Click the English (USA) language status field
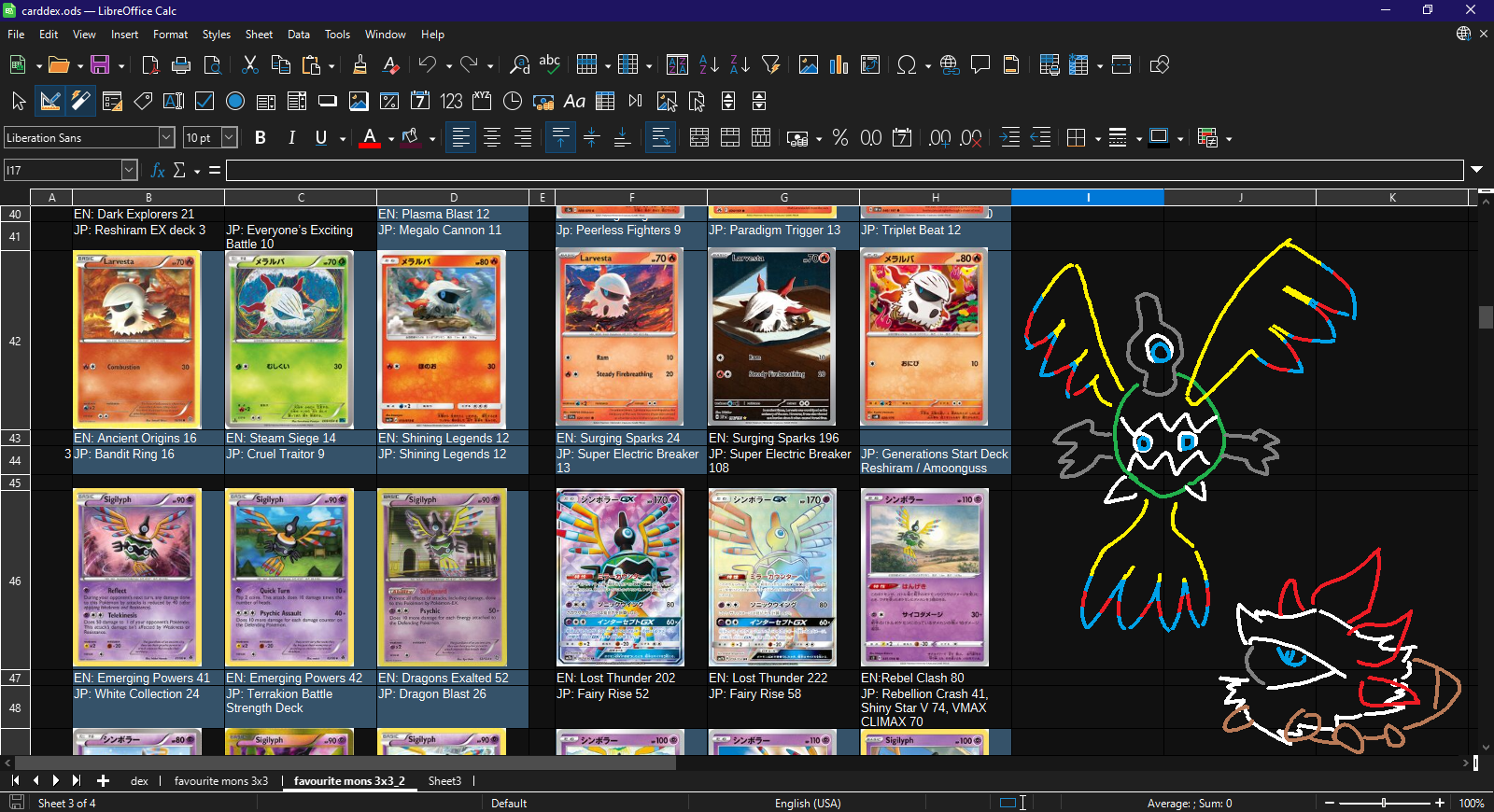 [x=808, y=803]
